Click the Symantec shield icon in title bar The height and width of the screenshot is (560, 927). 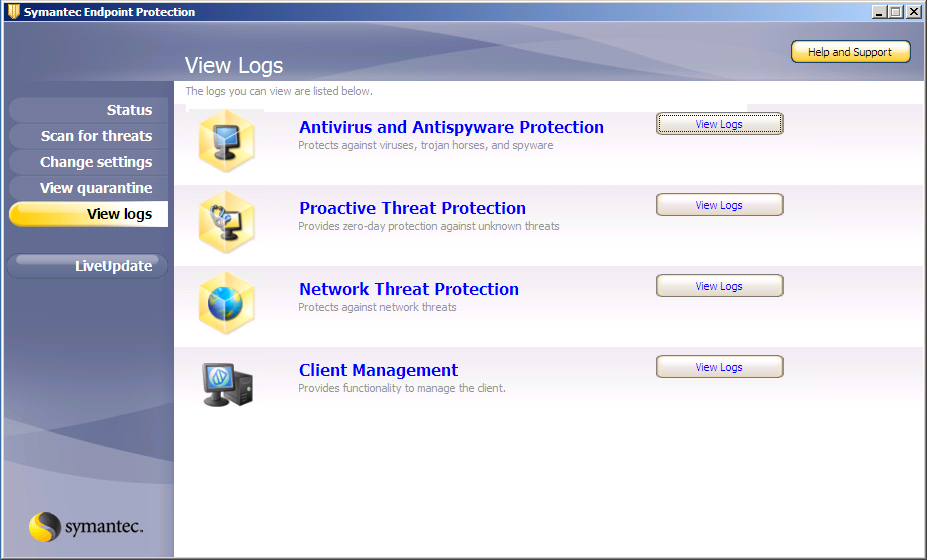14,12
